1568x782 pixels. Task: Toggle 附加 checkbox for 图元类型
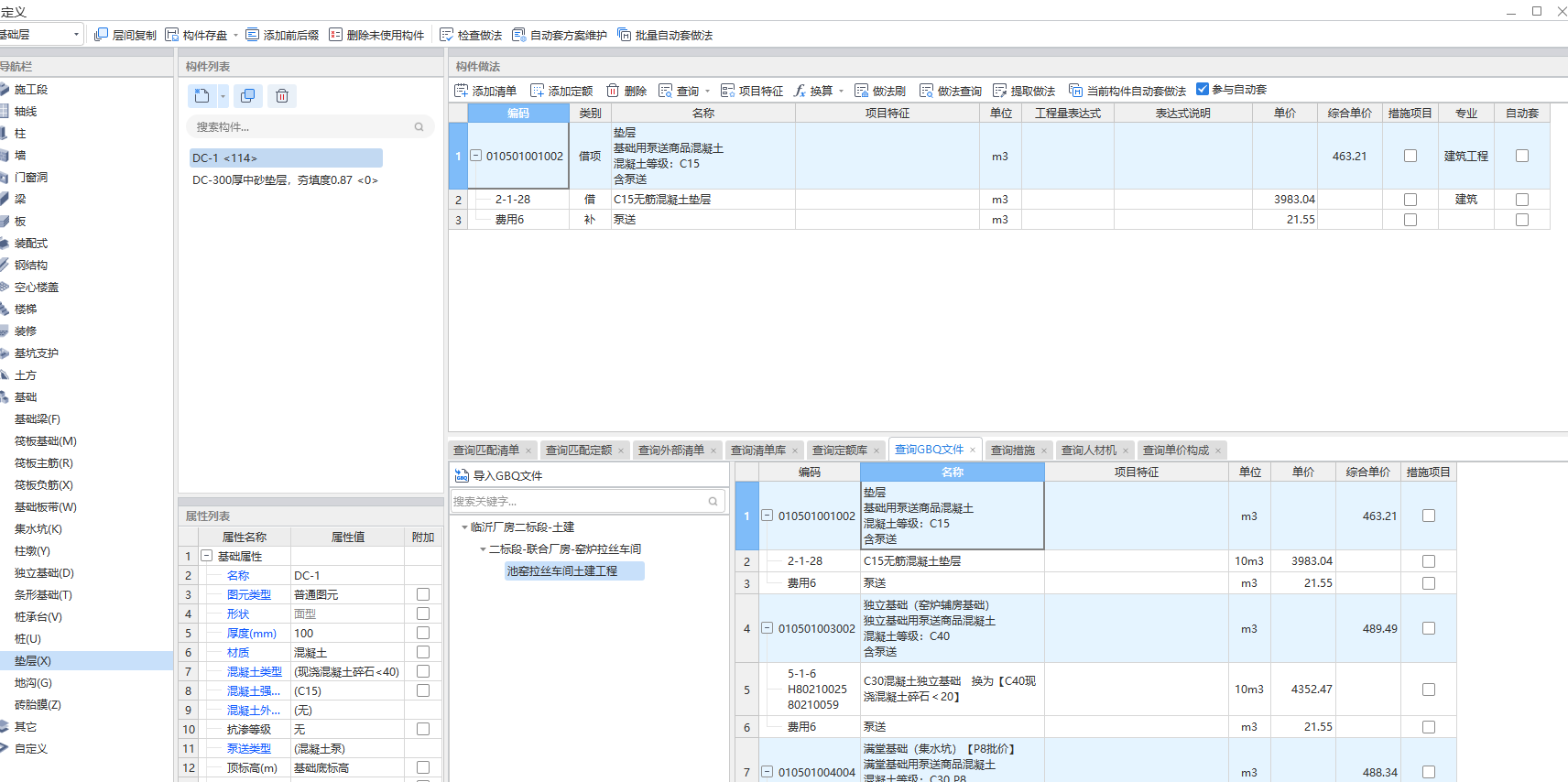[x=423, y=594]
